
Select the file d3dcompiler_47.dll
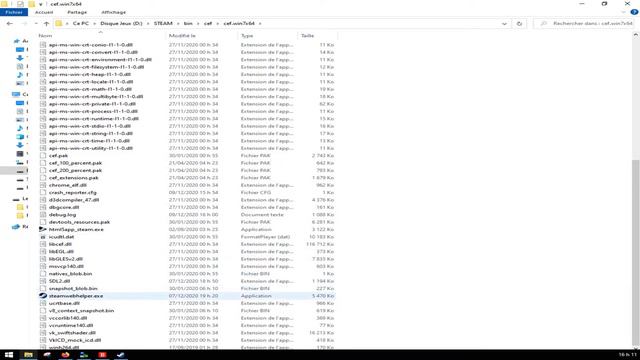coord(74,200)
